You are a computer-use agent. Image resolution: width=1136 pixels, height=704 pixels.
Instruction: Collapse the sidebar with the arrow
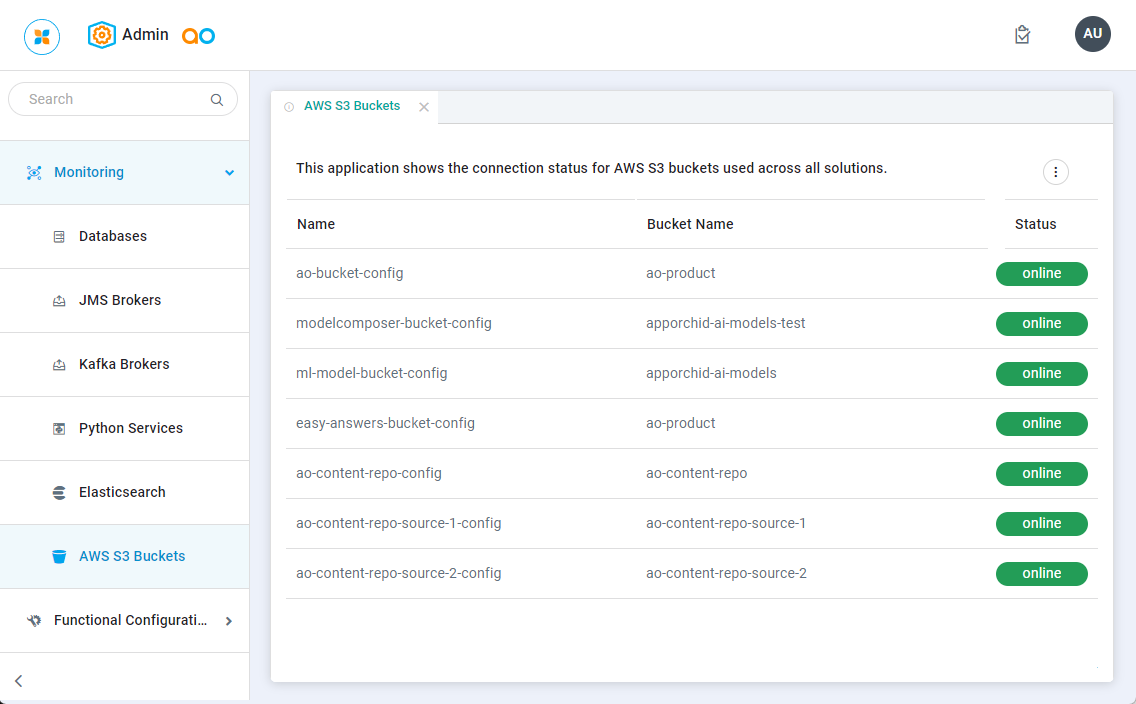point(18,681)
